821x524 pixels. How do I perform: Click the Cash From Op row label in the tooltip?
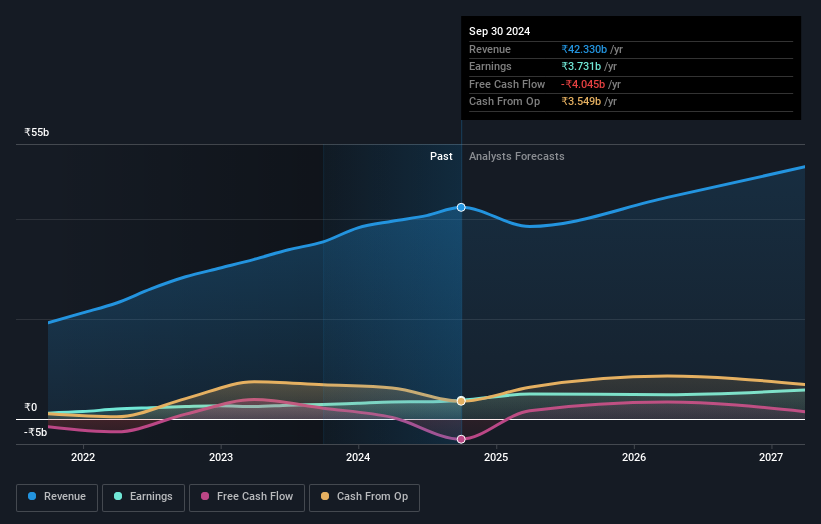click(x=504, y=102)
